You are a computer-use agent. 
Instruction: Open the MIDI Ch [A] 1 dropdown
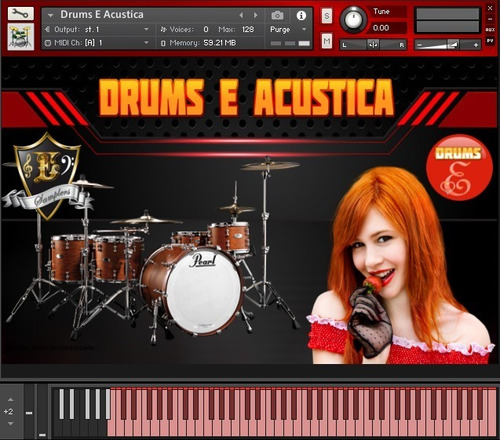(97, 43)
